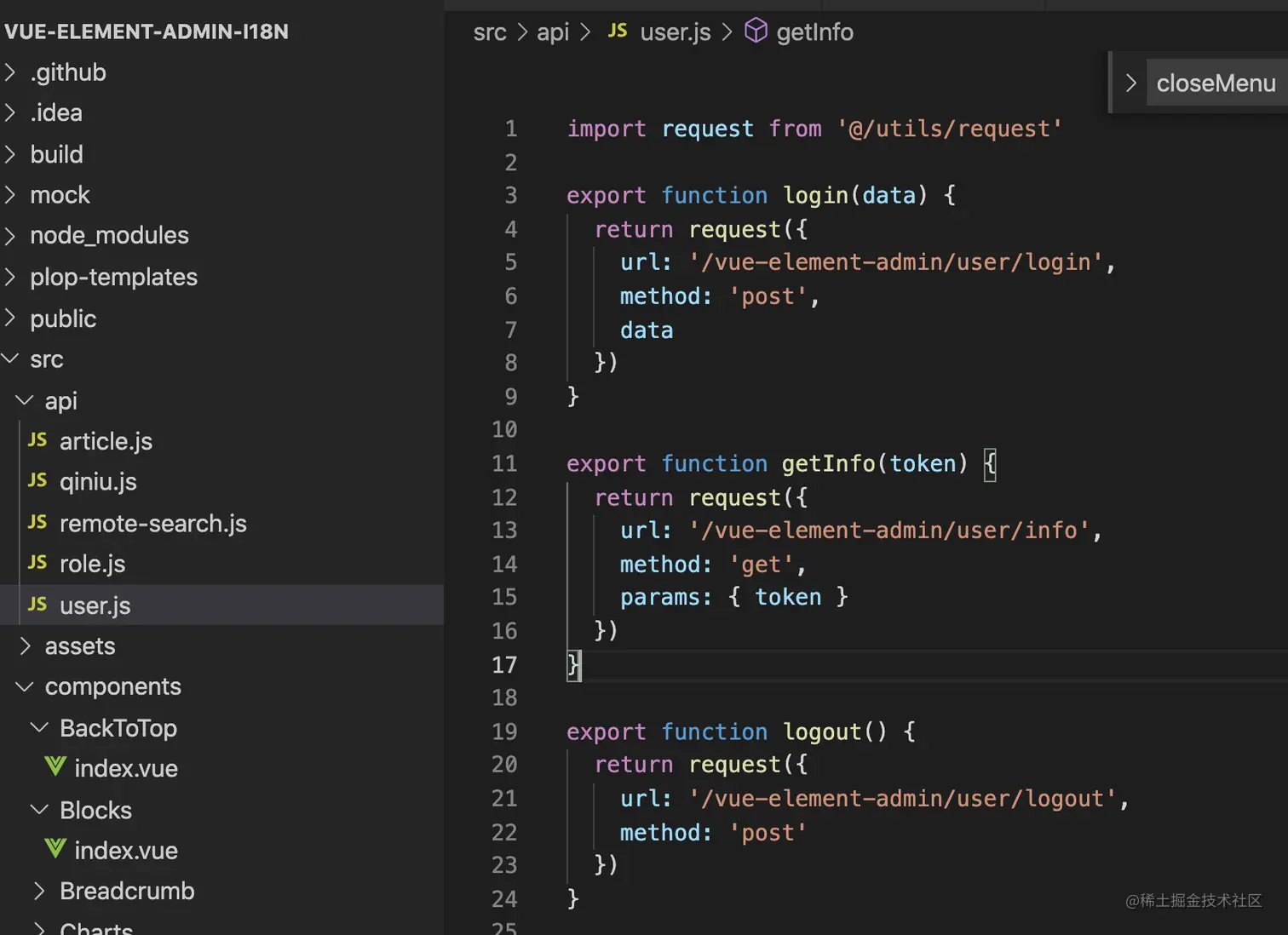Image resolution: width=1288 pixels, height=935 pixels.
Task: Expand the node_modules folder chevron
Action: pos(11,235)
